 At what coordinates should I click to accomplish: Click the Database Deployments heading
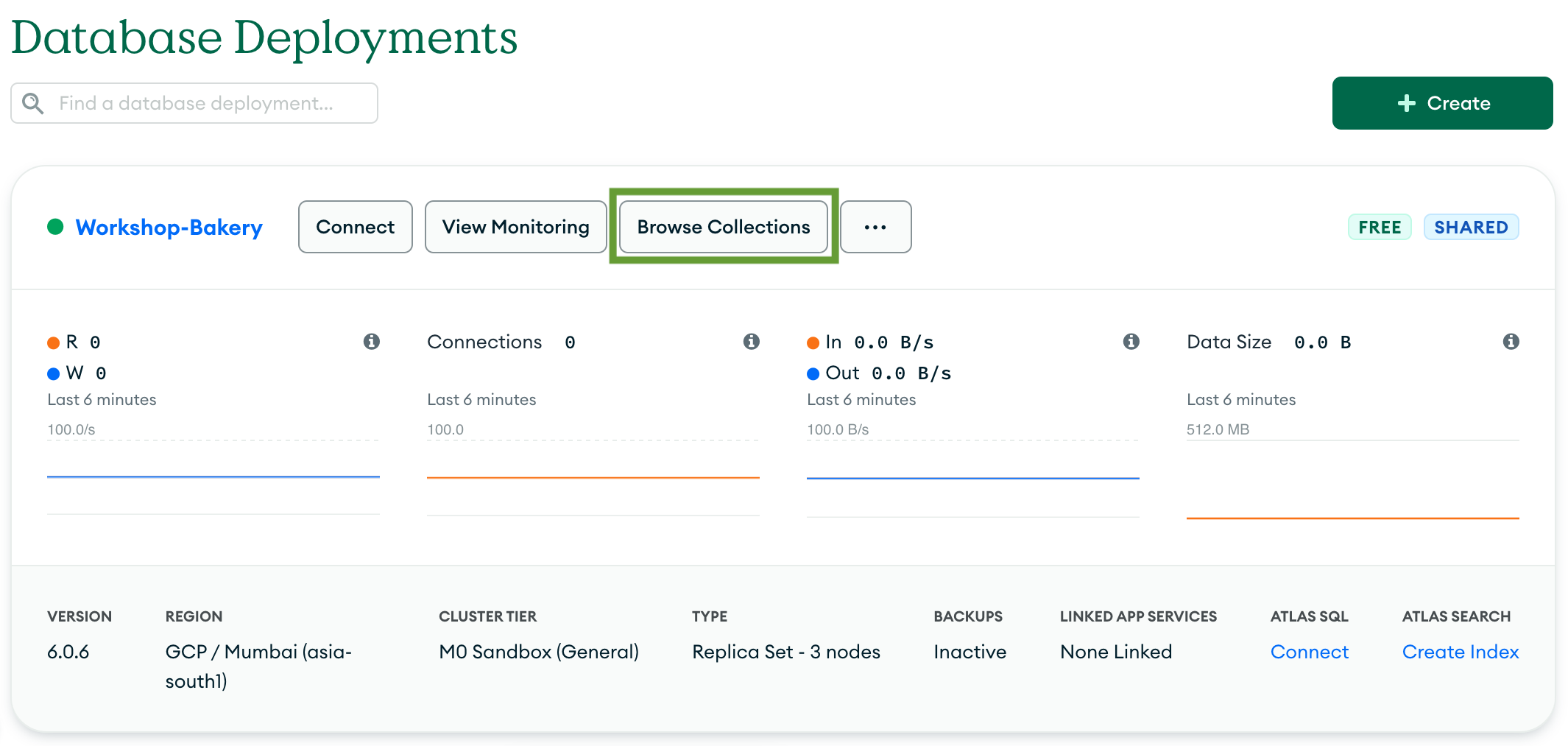pos(264,37)
